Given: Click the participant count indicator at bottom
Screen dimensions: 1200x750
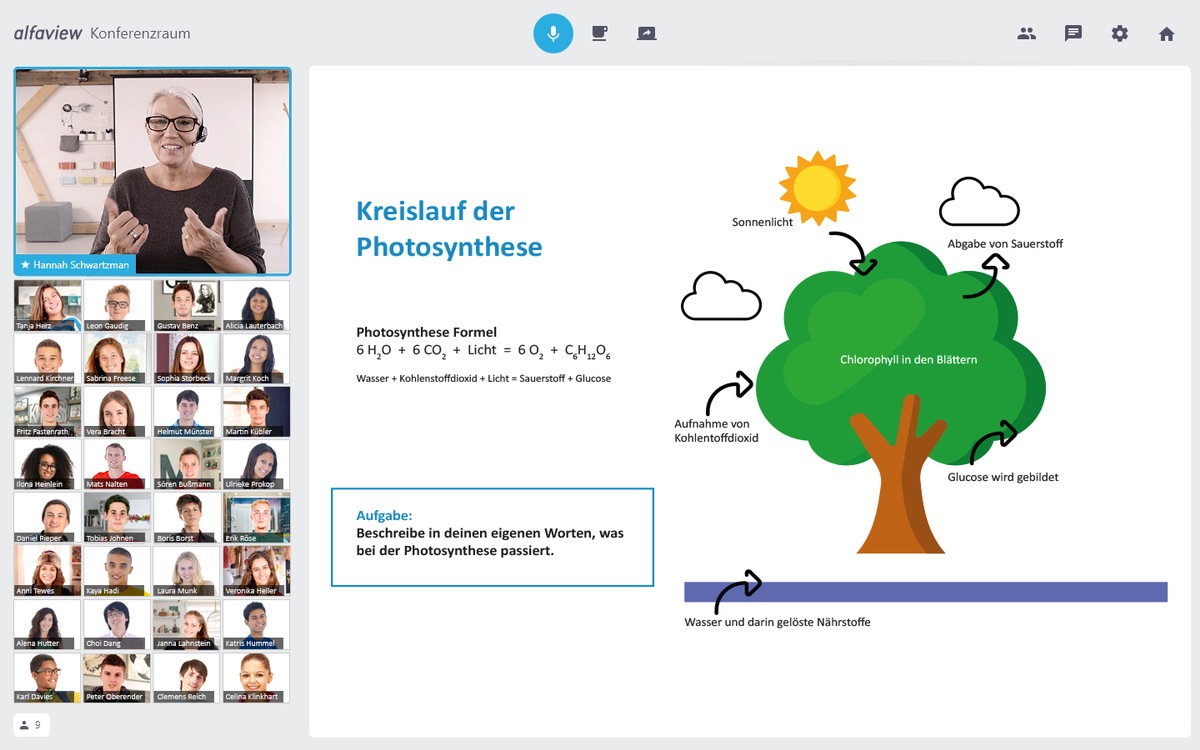Looking at the screenshot, I should click(31, 725).
